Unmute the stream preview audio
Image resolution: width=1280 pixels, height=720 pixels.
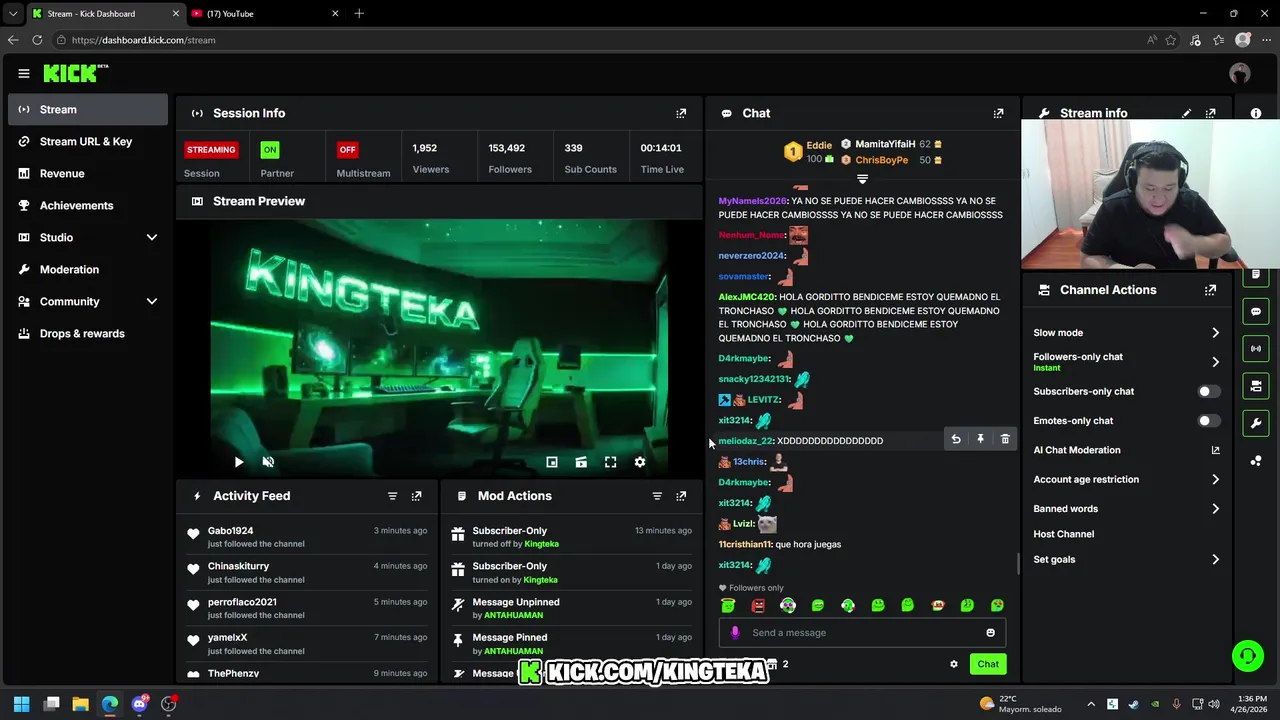[x=268, y=462]
